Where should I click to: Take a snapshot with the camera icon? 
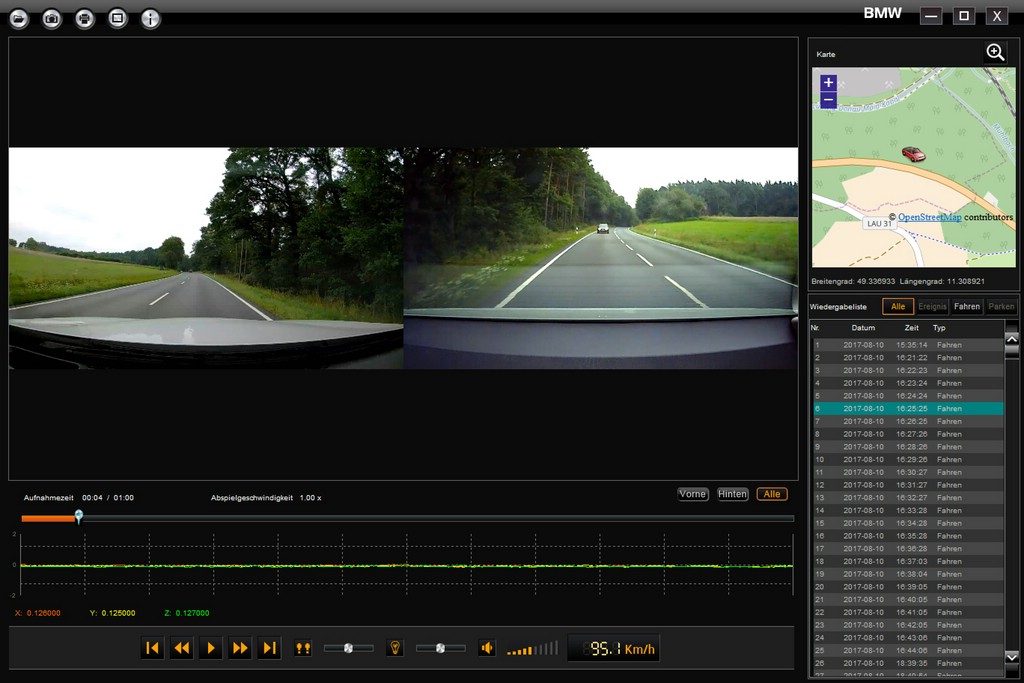(52, 18)
